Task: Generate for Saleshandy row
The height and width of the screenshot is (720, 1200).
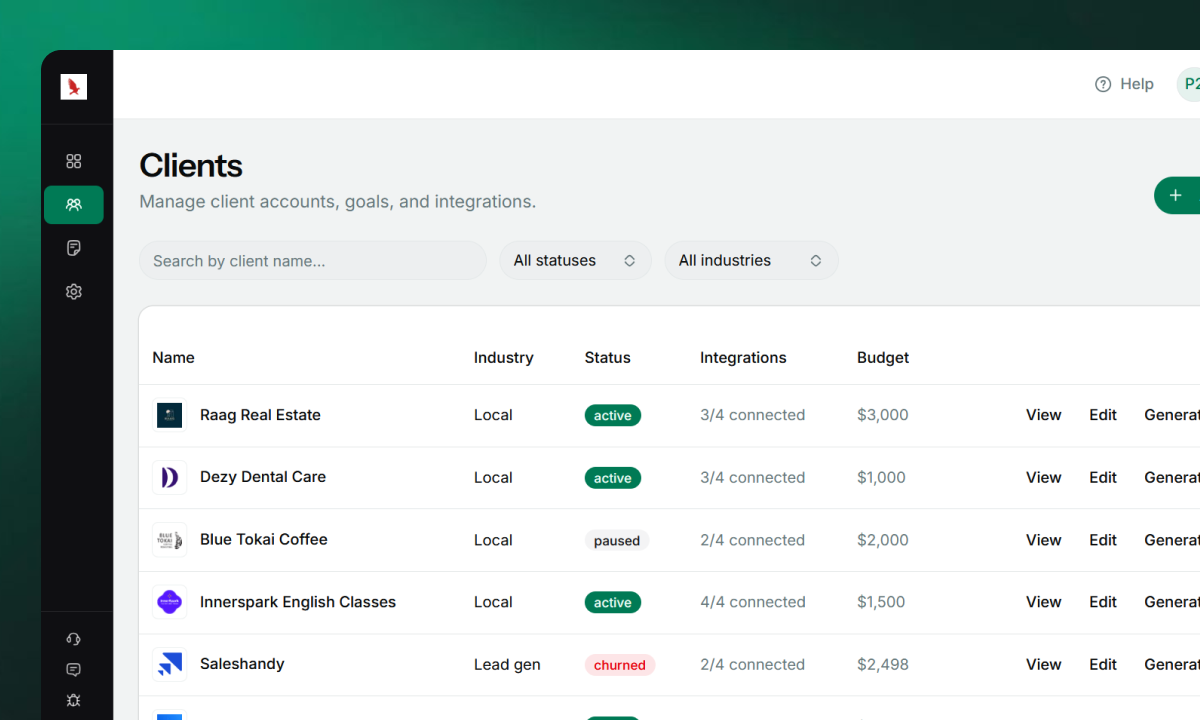Action: [1172, 664]
